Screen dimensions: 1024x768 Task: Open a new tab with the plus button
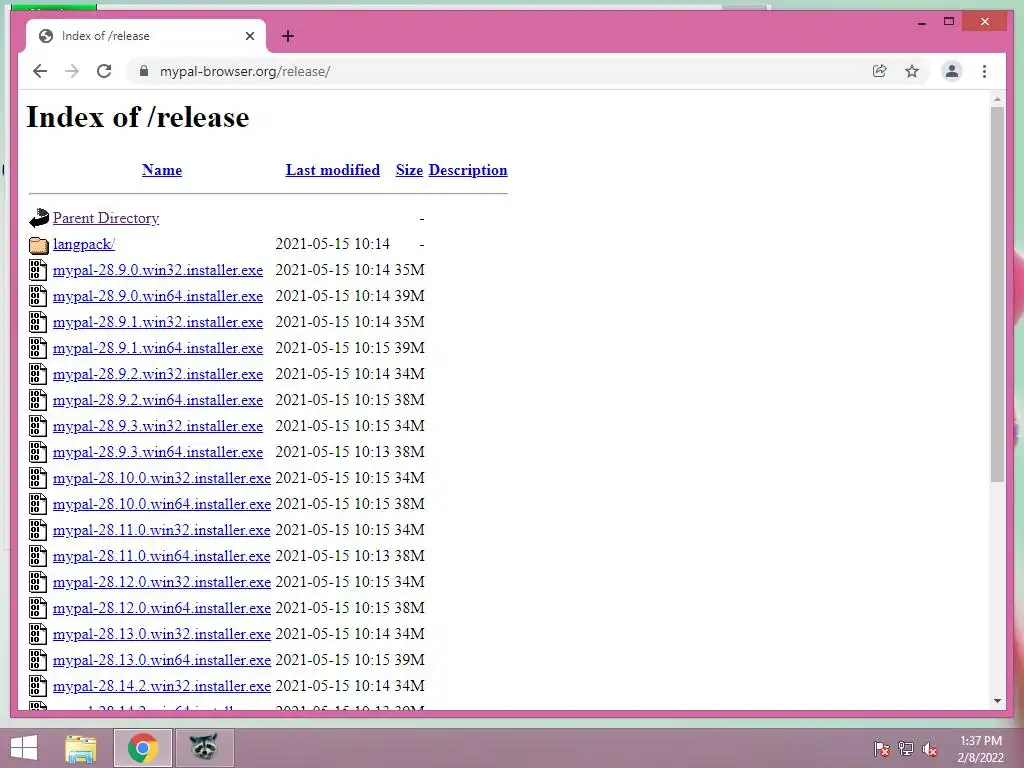click(x=288, y=36)
